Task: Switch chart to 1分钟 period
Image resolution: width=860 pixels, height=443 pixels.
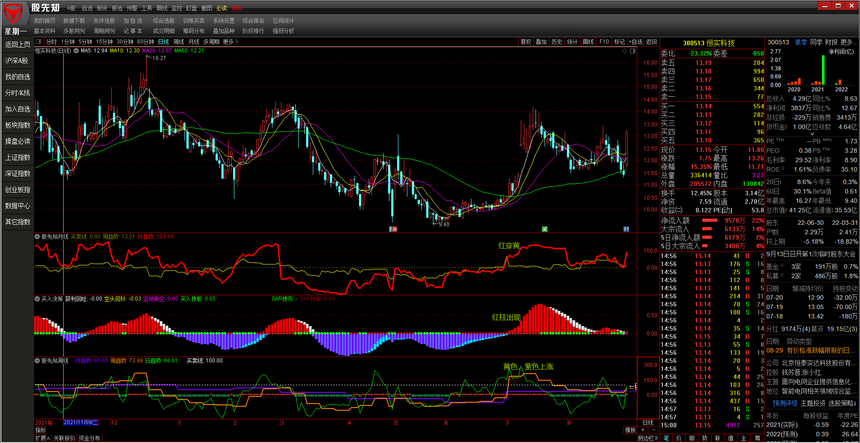Action: click(67, 42)
